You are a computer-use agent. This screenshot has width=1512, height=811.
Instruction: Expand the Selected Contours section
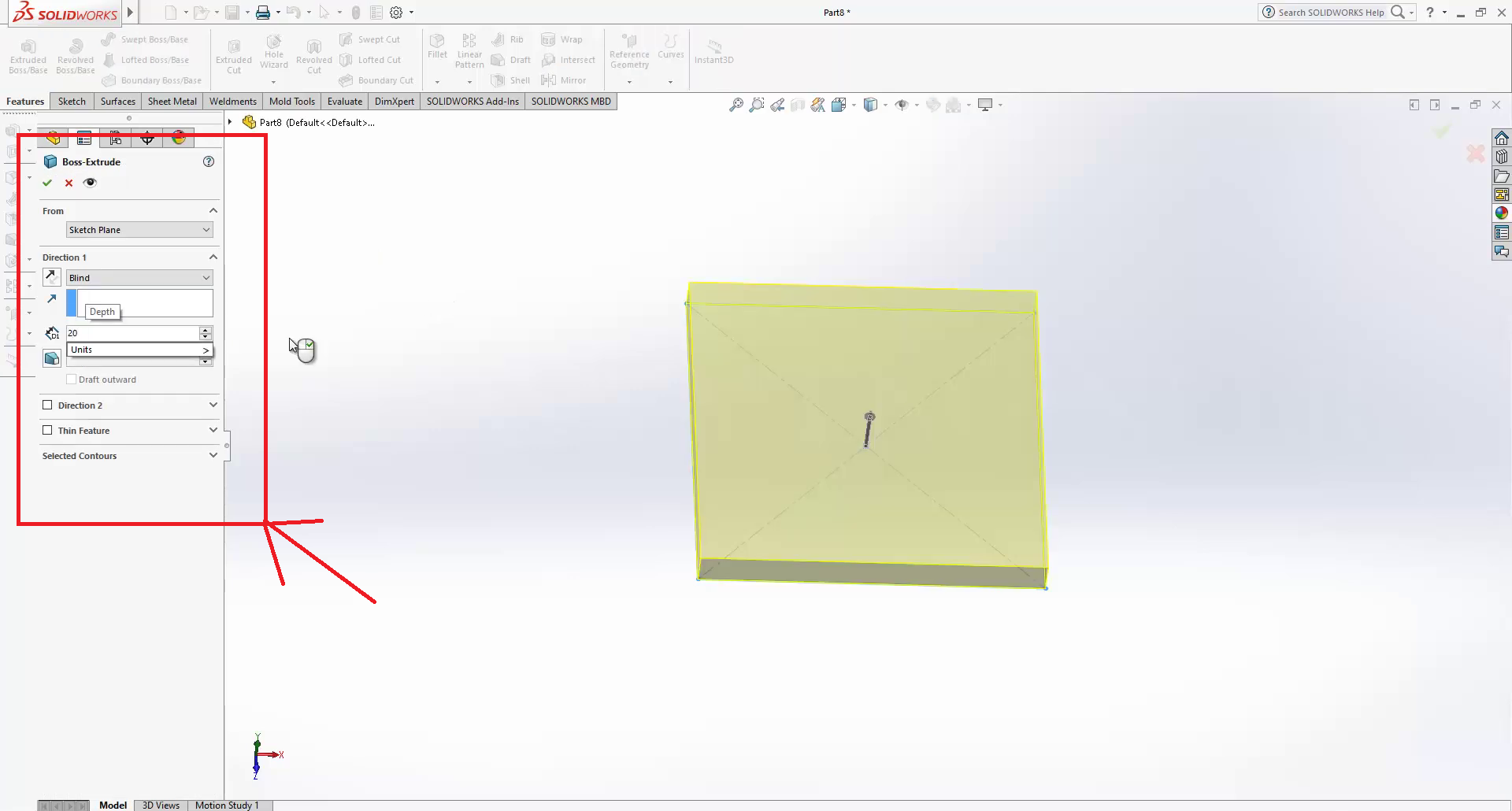point(213,456)
